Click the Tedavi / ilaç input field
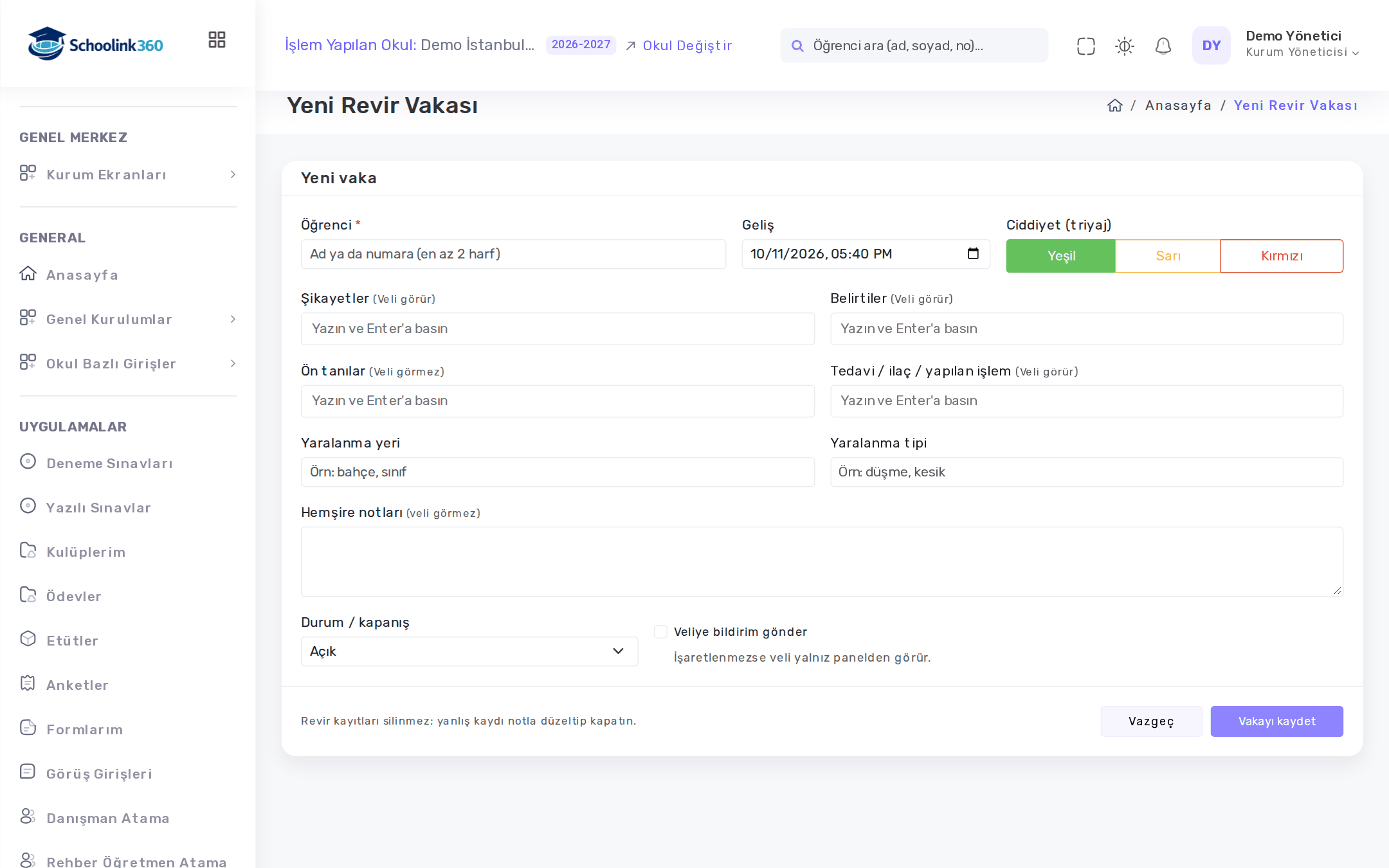This screenshot has width=1389, height=868. (x=1087, y=401)
